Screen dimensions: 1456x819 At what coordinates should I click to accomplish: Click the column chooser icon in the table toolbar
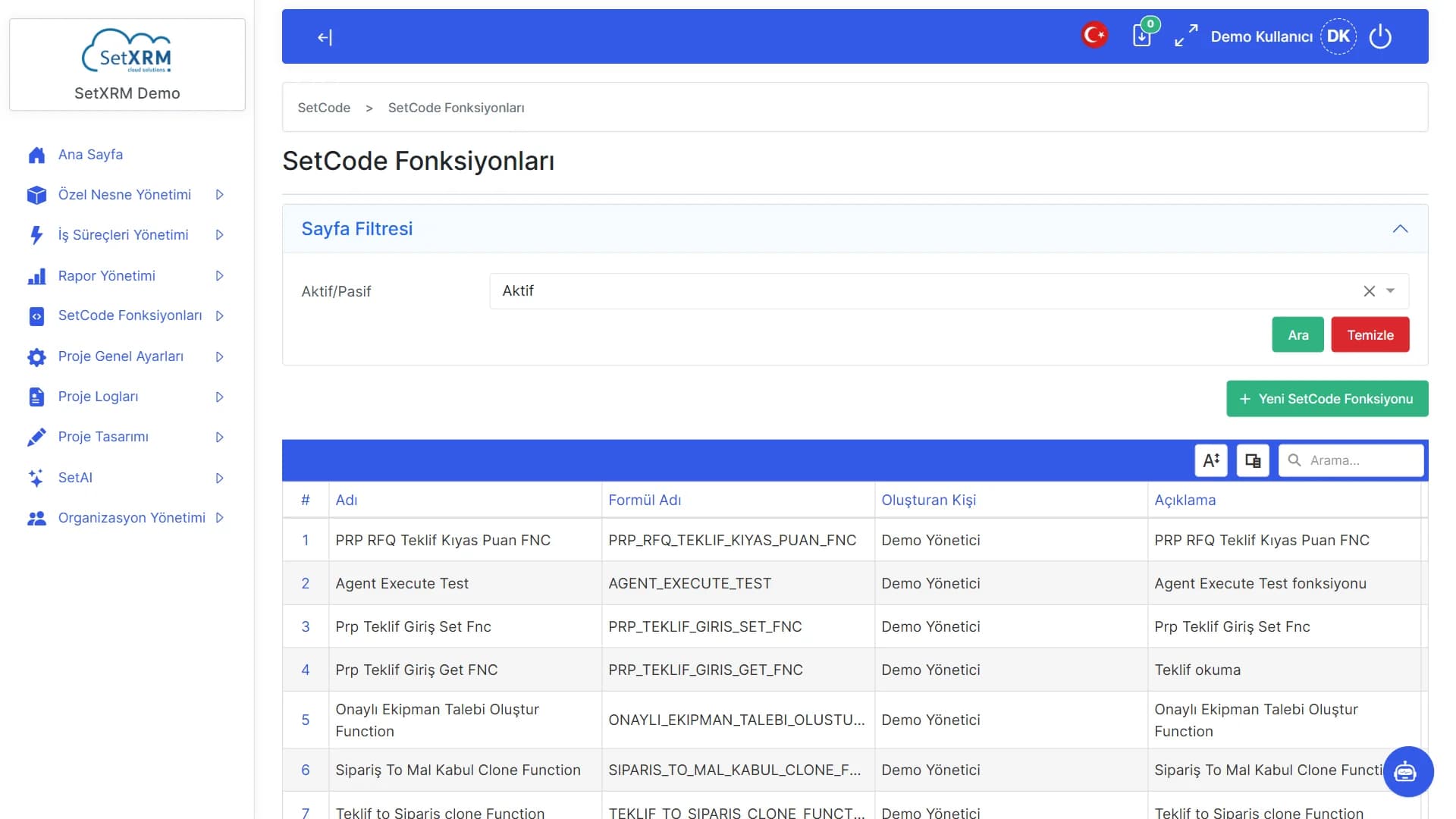pyautogui.click(x=1253, y=460)
